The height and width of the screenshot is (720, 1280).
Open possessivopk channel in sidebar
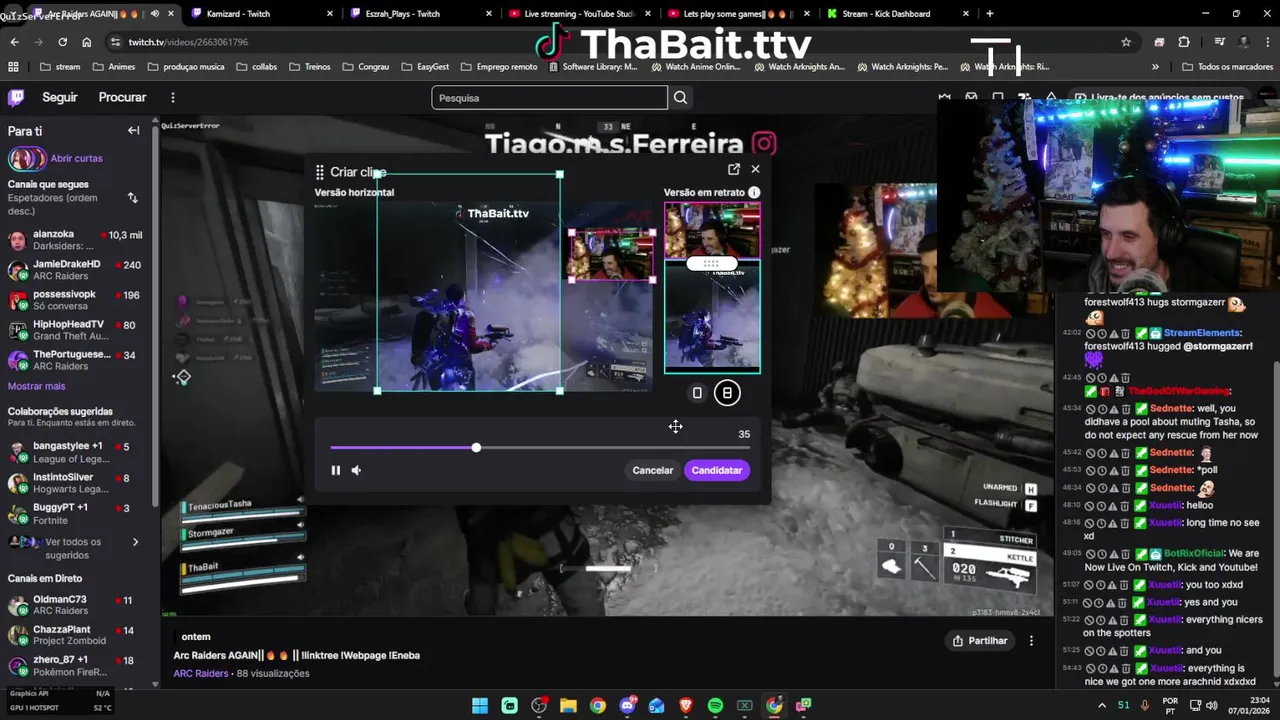click(x=75, y=300)
